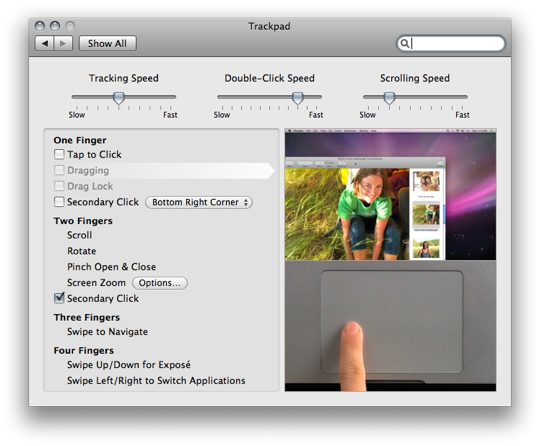Select the Scroll gesture item
This screenshot has width=540, height=446.
(x=80, y=235)
